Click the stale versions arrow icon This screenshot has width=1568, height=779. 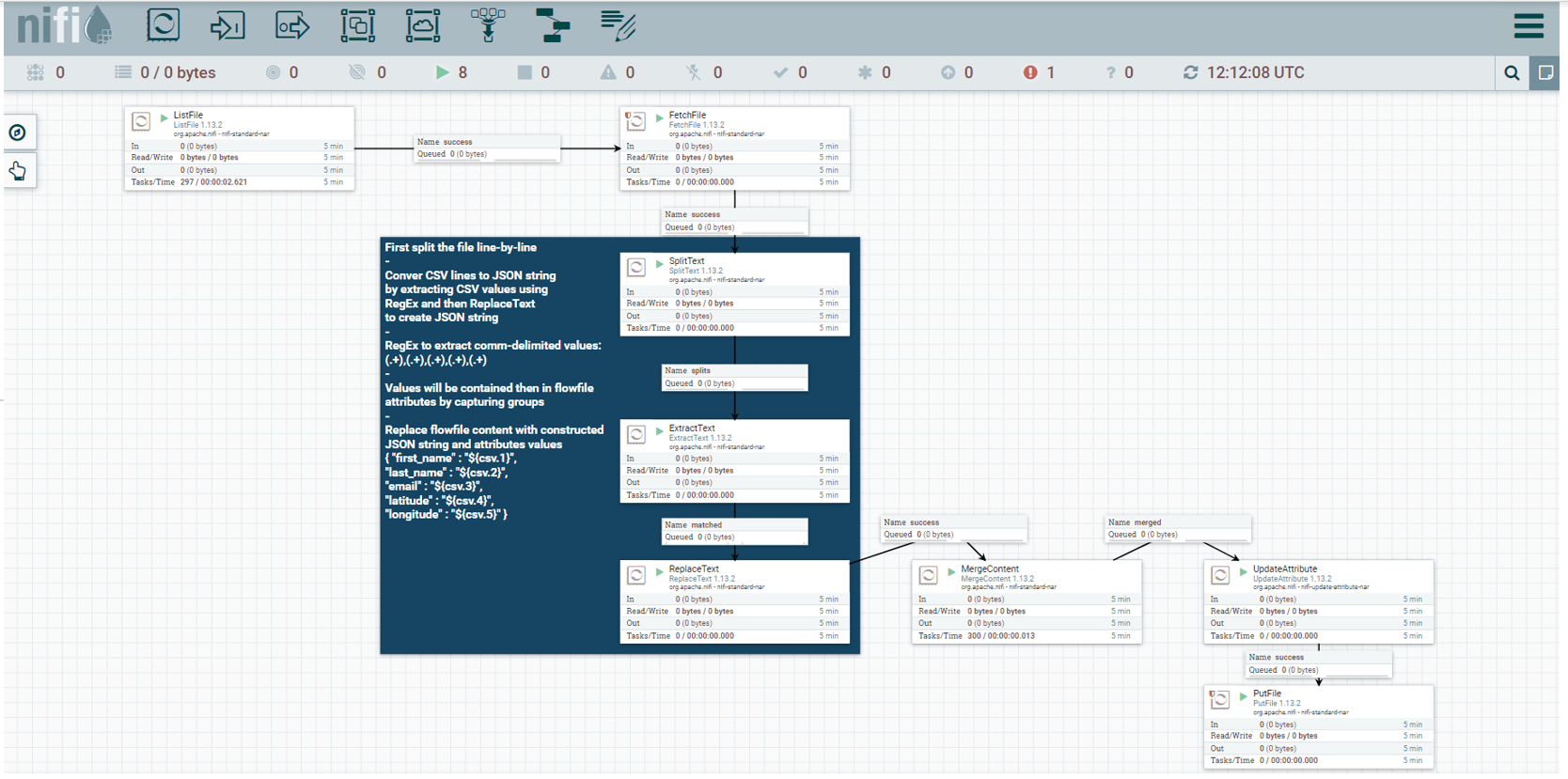(x=948, y=72)
